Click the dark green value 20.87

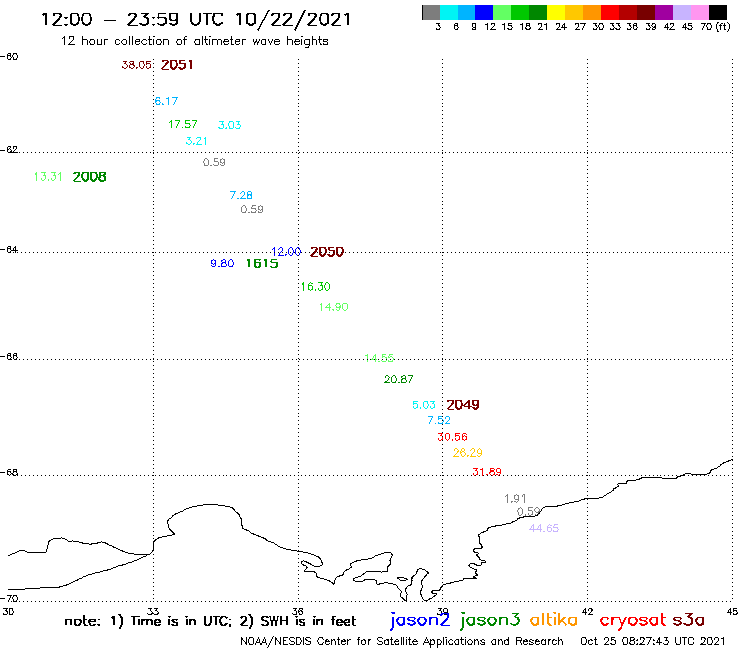pyautogui.click(x=398, y=379)
